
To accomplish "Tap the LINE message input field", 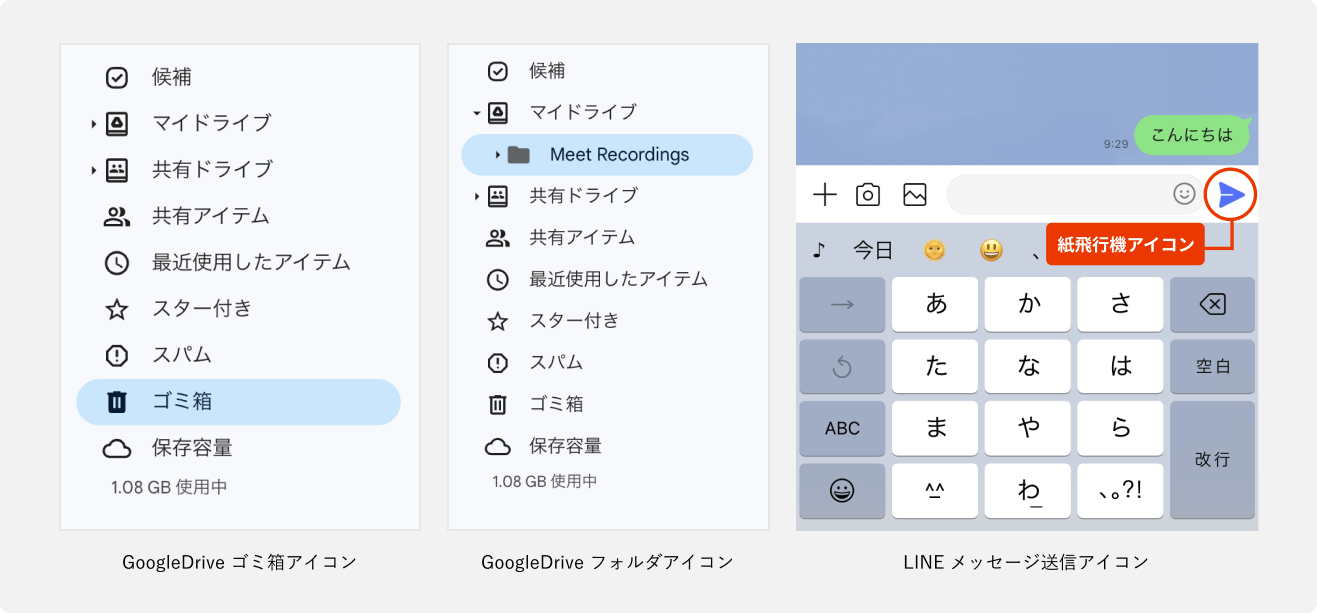I will pyautogui.click(x=1076, y=194).
